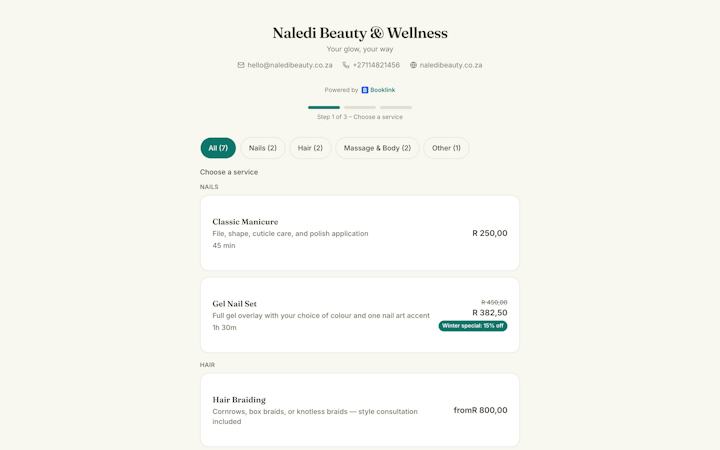Open the Booklink powered-by link

(x=378, y=90)
